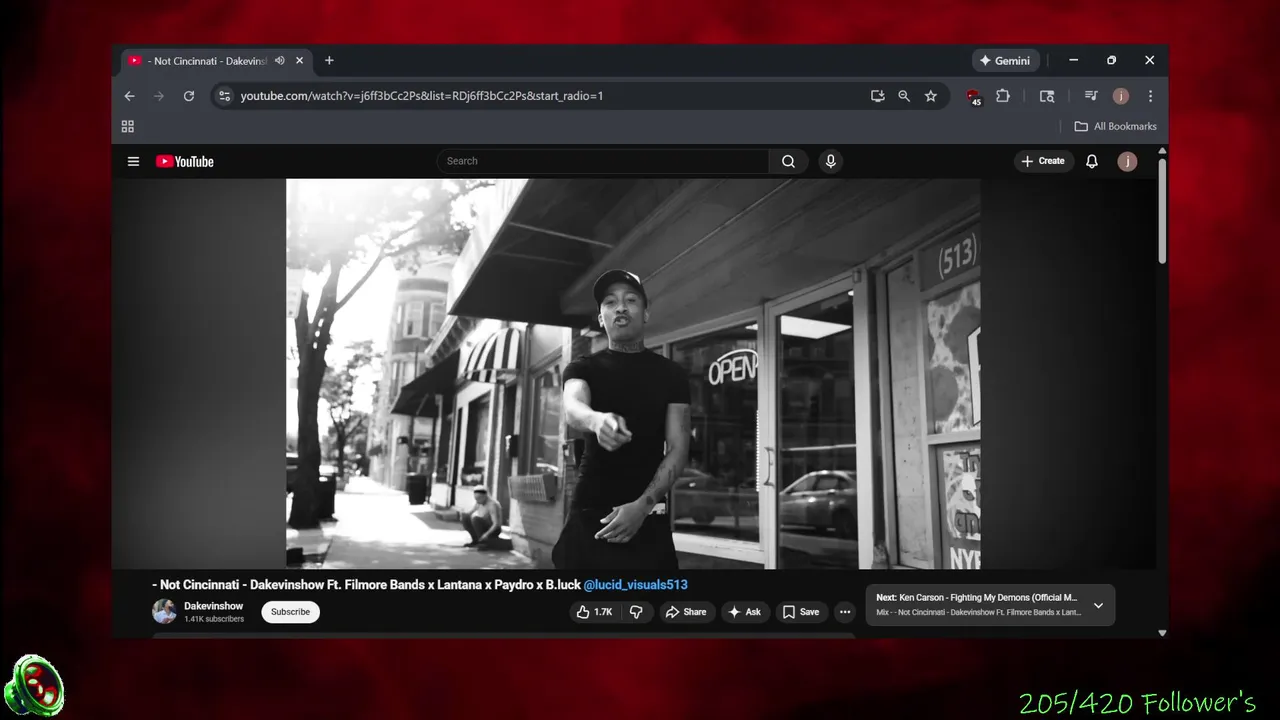Image resolution: width=1280 pixels, height=720 pixels.
Task: Expand the Next up mix panel chevron
Action: [x=1098, y=605]
